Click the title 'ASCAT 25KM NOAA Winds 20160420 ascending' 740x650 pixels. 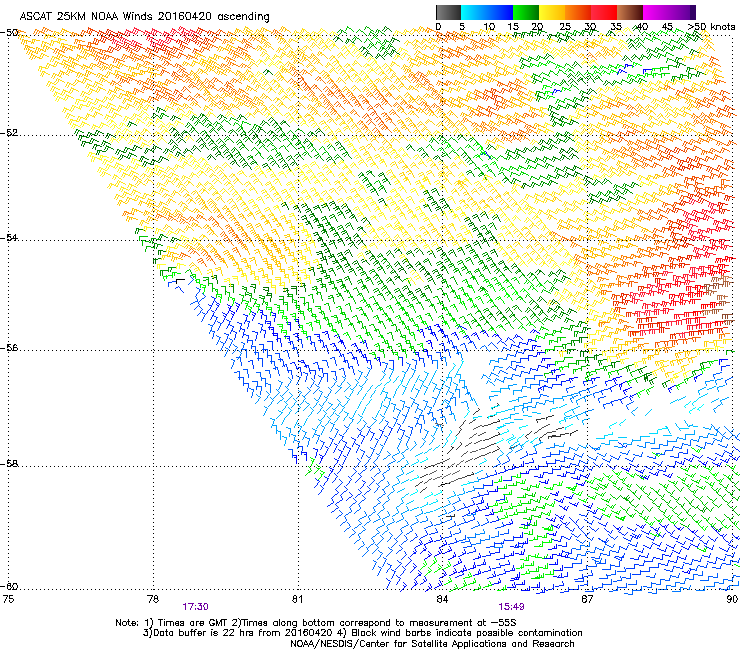[x=144, y=17]
